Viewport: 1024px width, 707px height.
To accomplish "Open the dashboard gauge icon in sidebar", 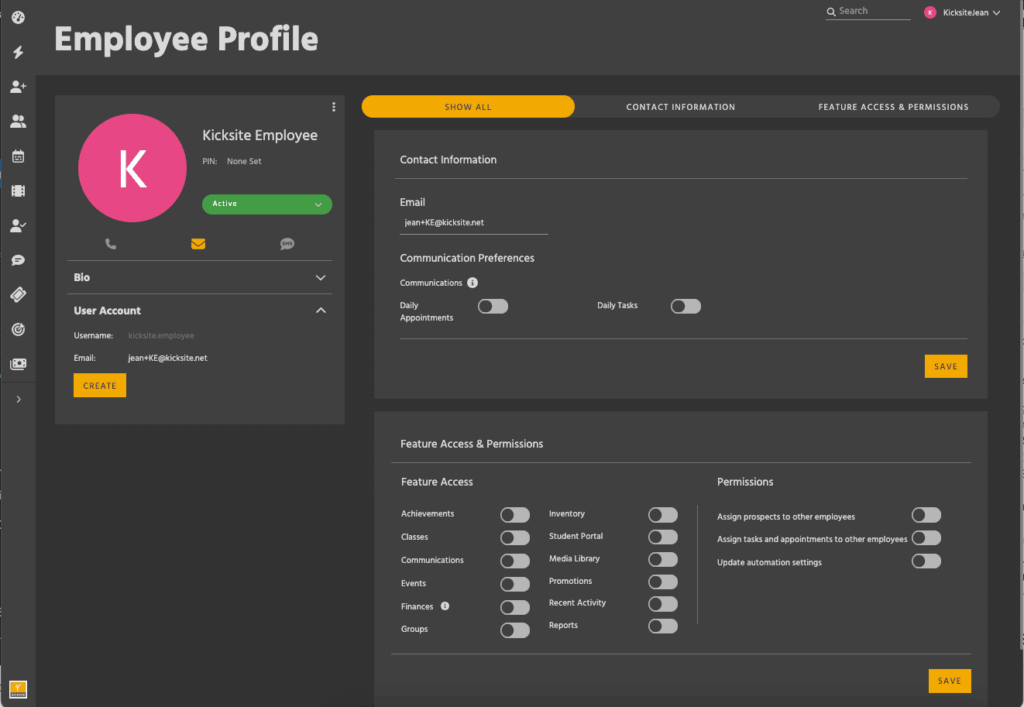I will (x=18, y=17).
